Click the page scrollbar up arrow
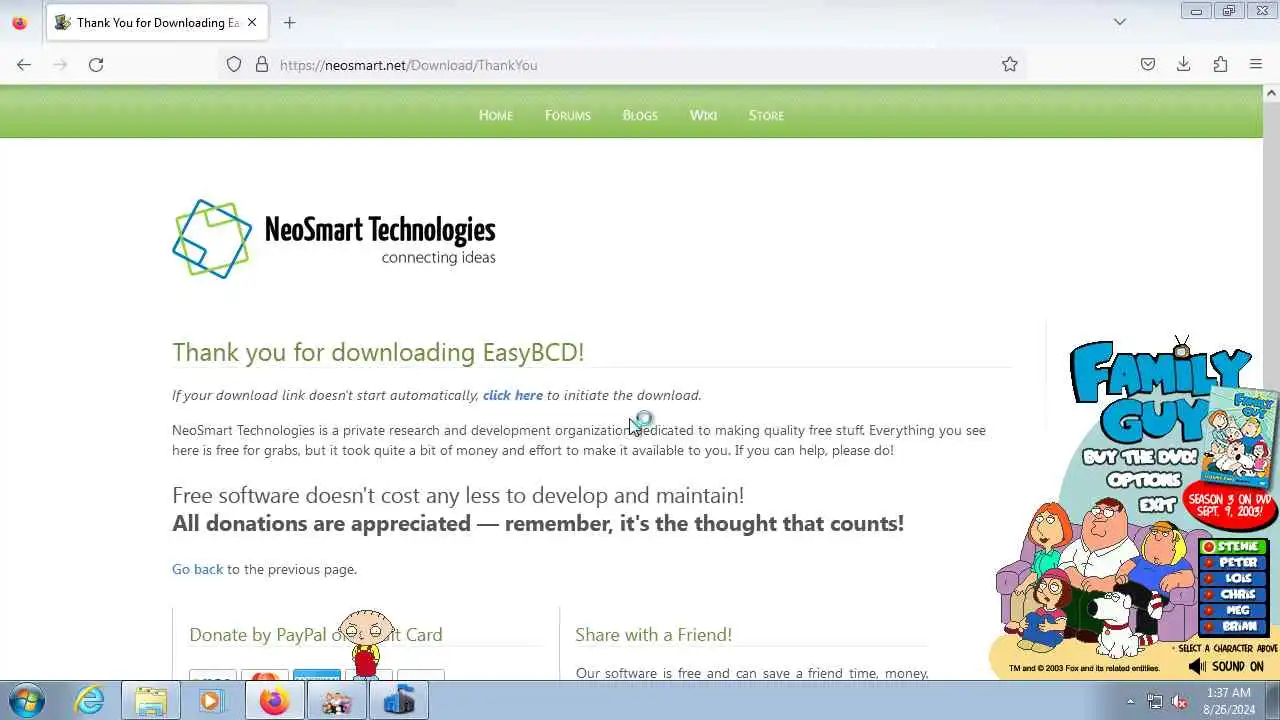The image size is (1280, 720). 1271,93
